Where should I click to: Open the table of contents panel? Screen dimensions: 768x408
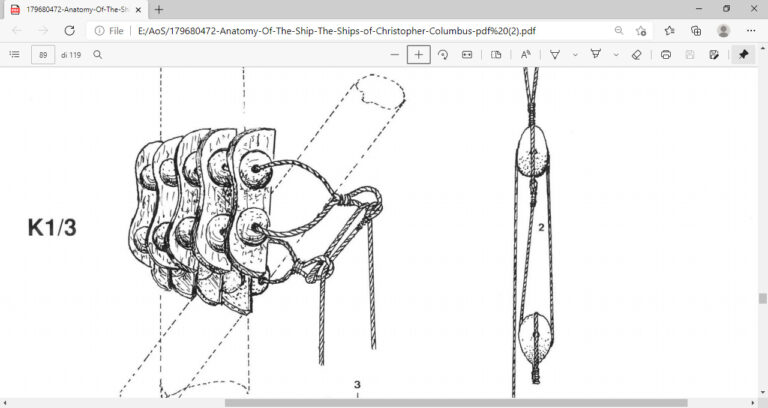(x=14, y=54)
